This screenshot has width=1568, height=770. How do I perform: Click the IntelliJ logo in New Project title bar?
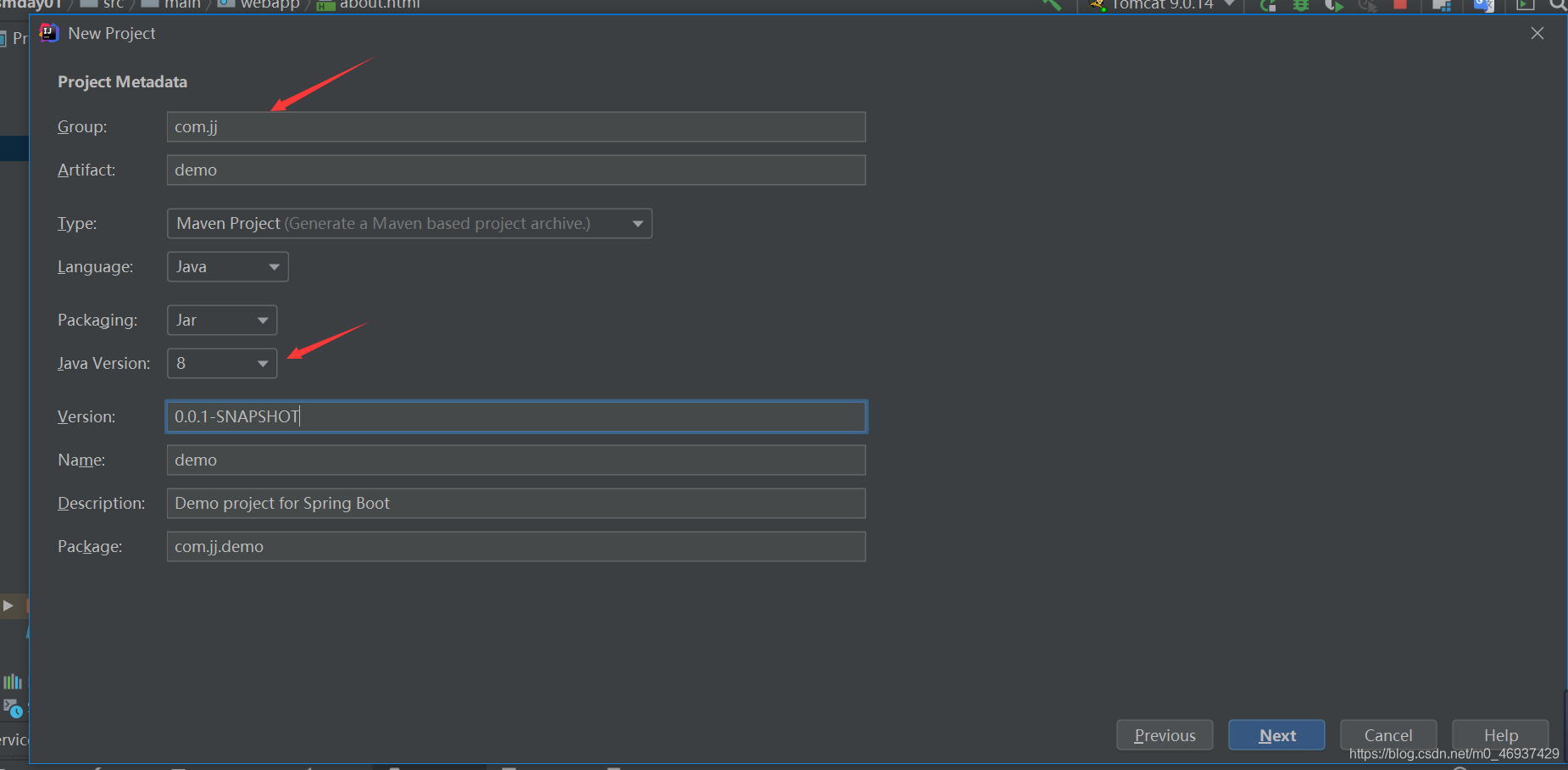click(x=49, y=33)
